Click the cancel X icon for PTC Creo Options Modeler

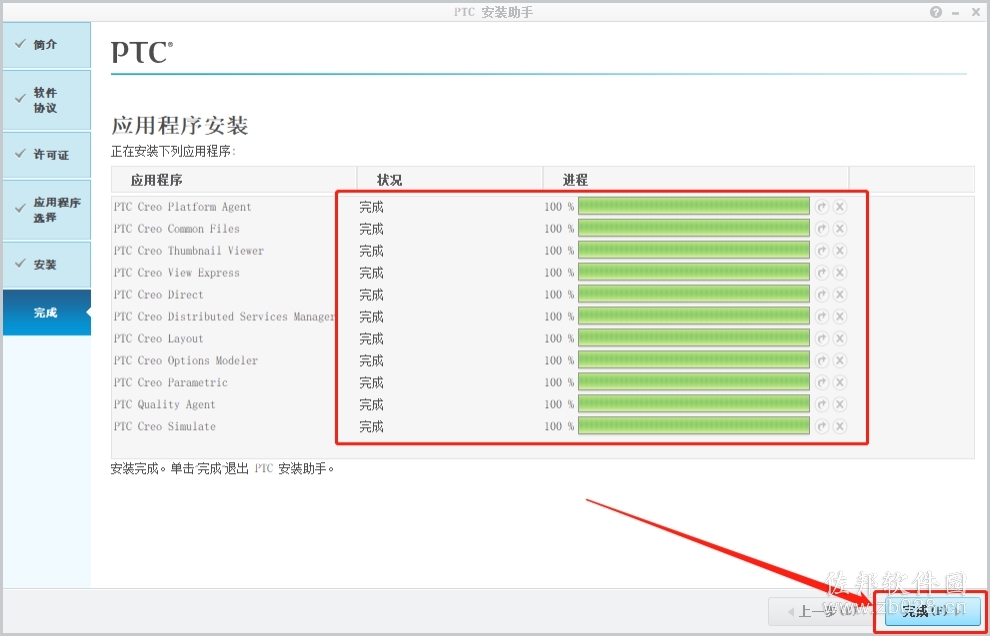839,360
